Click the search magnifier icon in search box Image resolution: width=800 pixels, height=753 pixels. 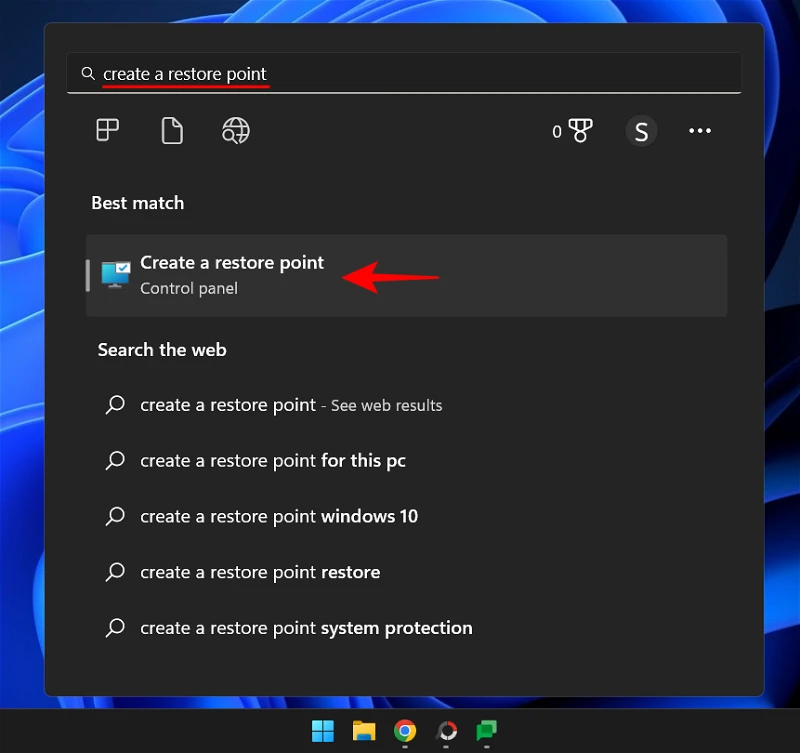(x=88, y=74)
